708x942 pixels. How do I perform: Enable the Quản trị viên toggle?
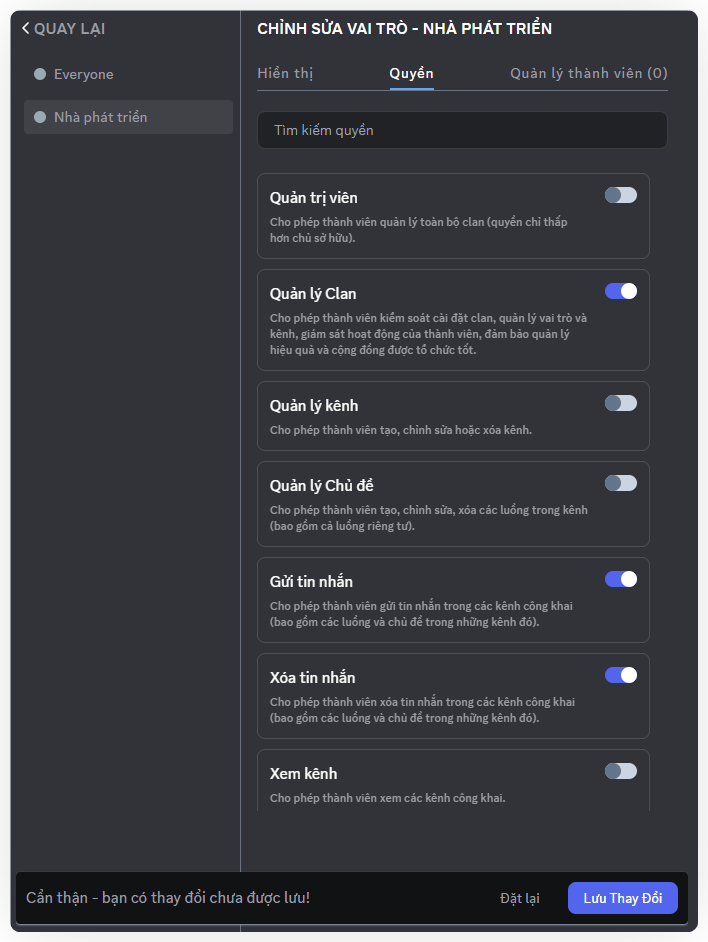(620, 195)
